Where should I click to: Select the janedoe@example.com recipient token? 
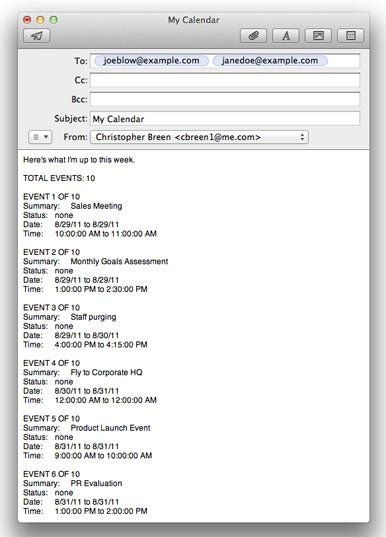270,61
